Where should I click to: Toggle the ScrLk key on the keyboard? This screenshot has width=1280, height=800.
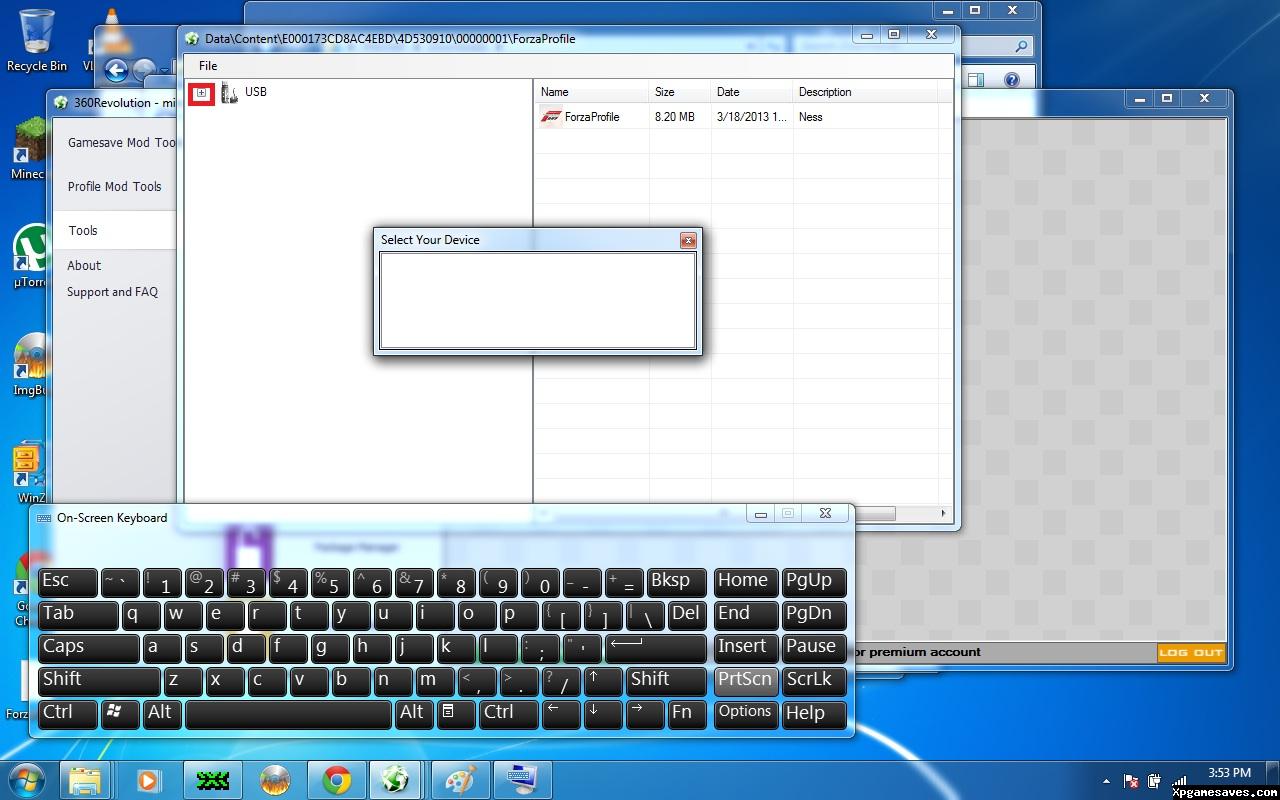814,680
